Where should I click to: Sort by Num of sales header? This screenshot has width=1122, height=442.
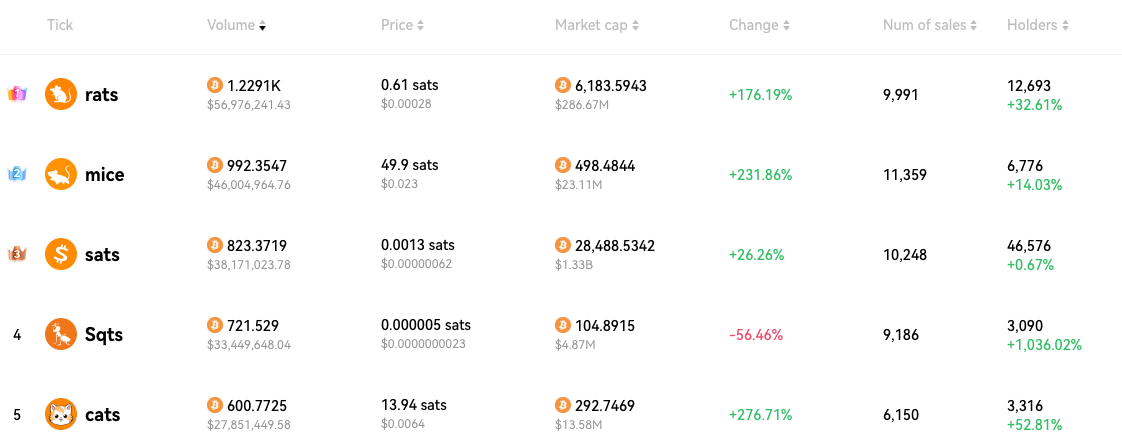click(930, 25)
